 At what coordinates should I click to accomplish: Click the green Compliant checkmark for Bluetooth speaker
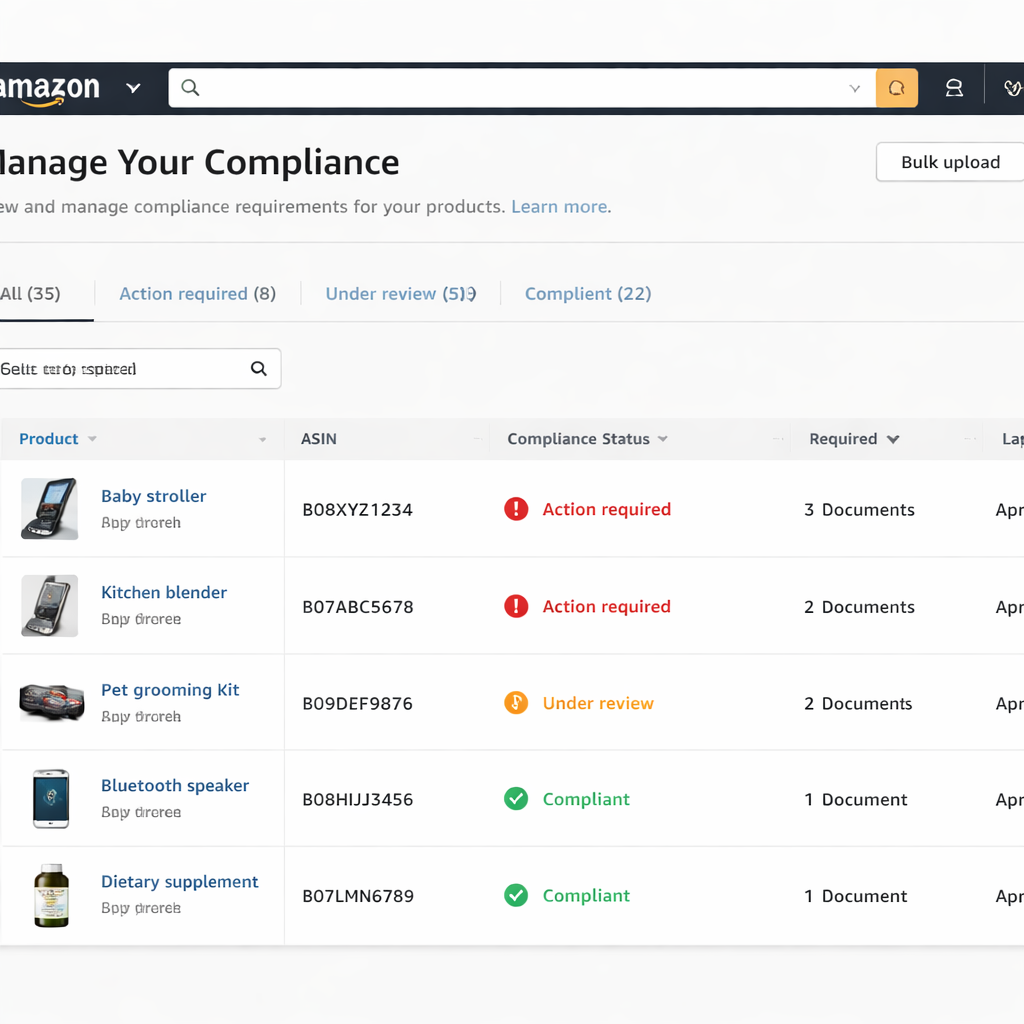(516, 799)
